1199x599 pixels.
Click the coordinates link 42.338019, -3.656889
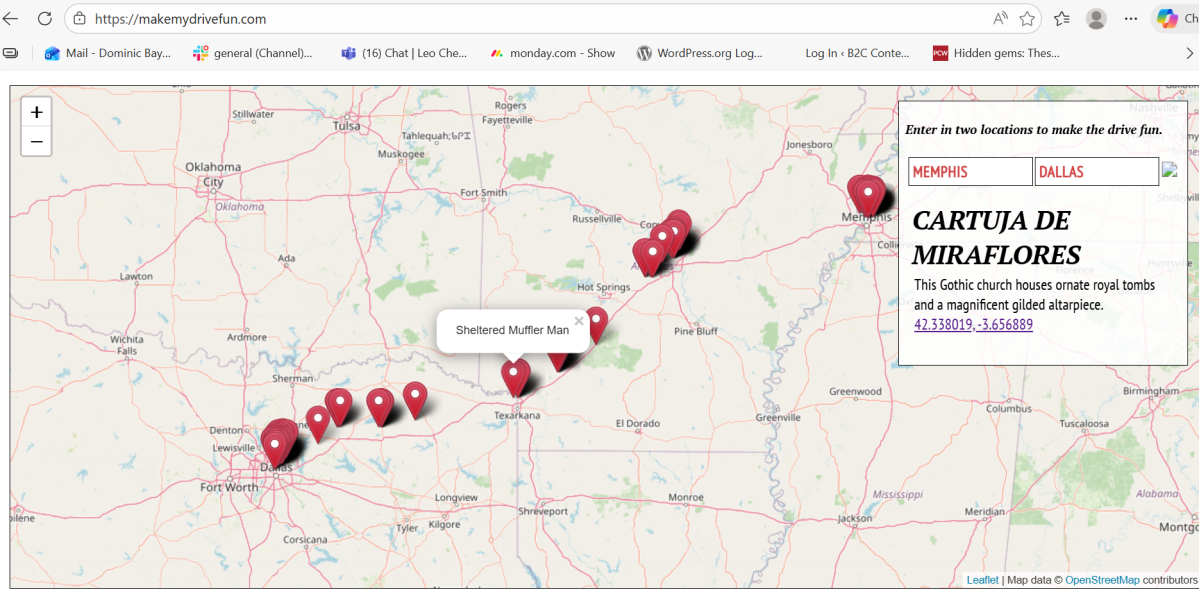tap(973, 324)
